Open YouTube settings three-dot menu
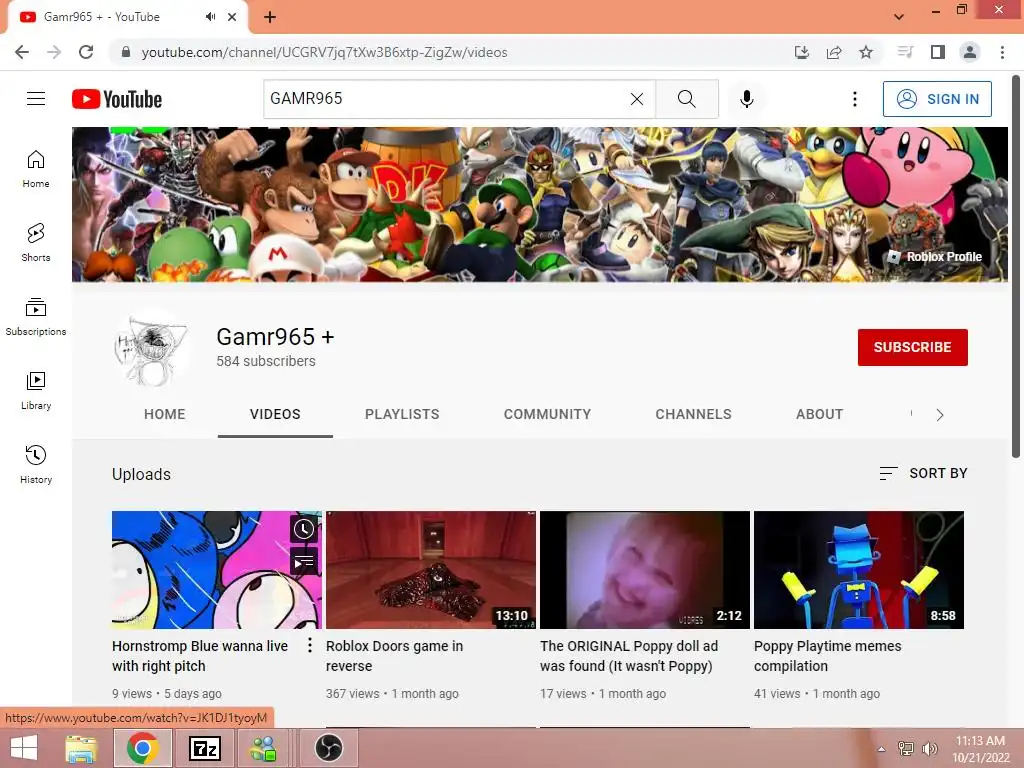This screenshot has width=1024, height=768. (854, 99)
